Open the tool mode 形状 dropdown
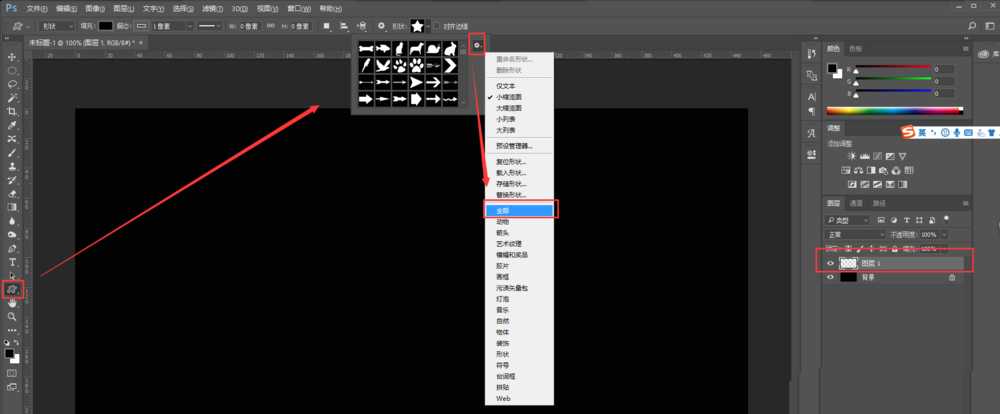This screenshot has height=414, width=1000. click(57, 25)
